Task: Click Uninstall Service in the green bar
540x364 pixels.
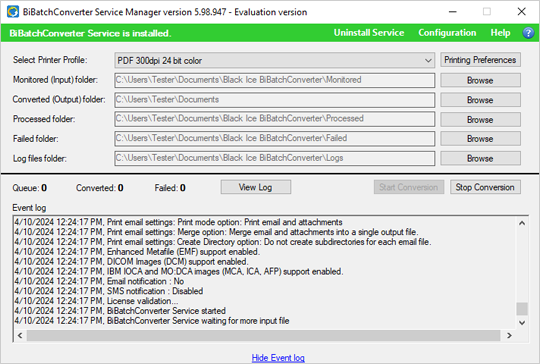Action: (369, 33)
